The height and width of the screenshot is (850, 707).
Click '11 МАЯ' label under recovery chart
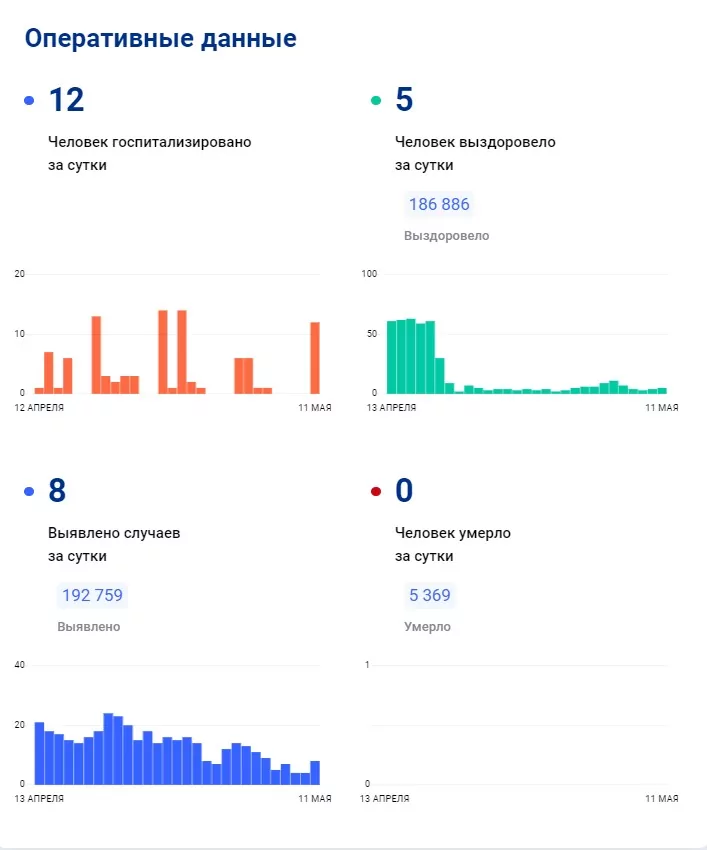point(662,408)
